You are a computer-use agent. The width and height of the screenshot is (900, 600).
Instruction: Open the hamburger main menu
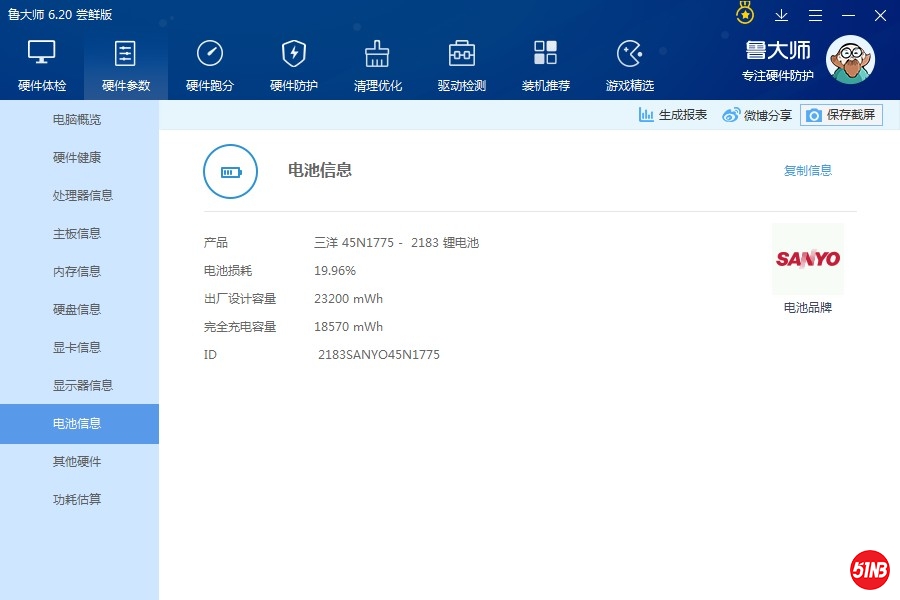815,15
